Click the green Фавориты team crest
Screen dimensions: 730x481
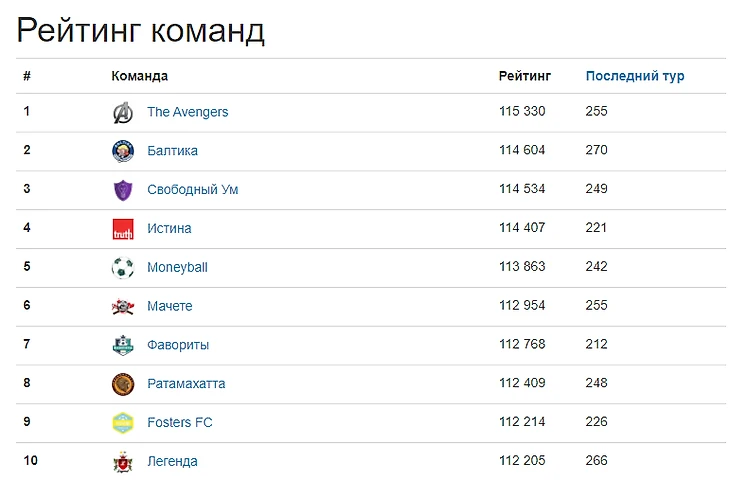pos(123,345)
